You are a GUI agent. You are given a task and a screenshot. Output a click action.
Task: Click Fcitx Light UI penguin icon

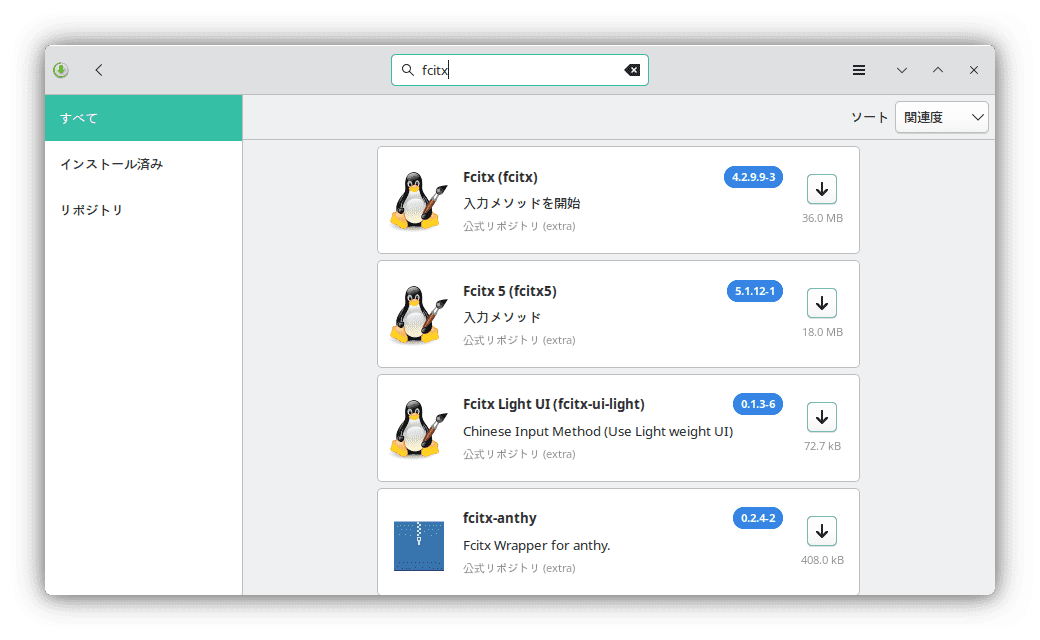pos(418,428)
